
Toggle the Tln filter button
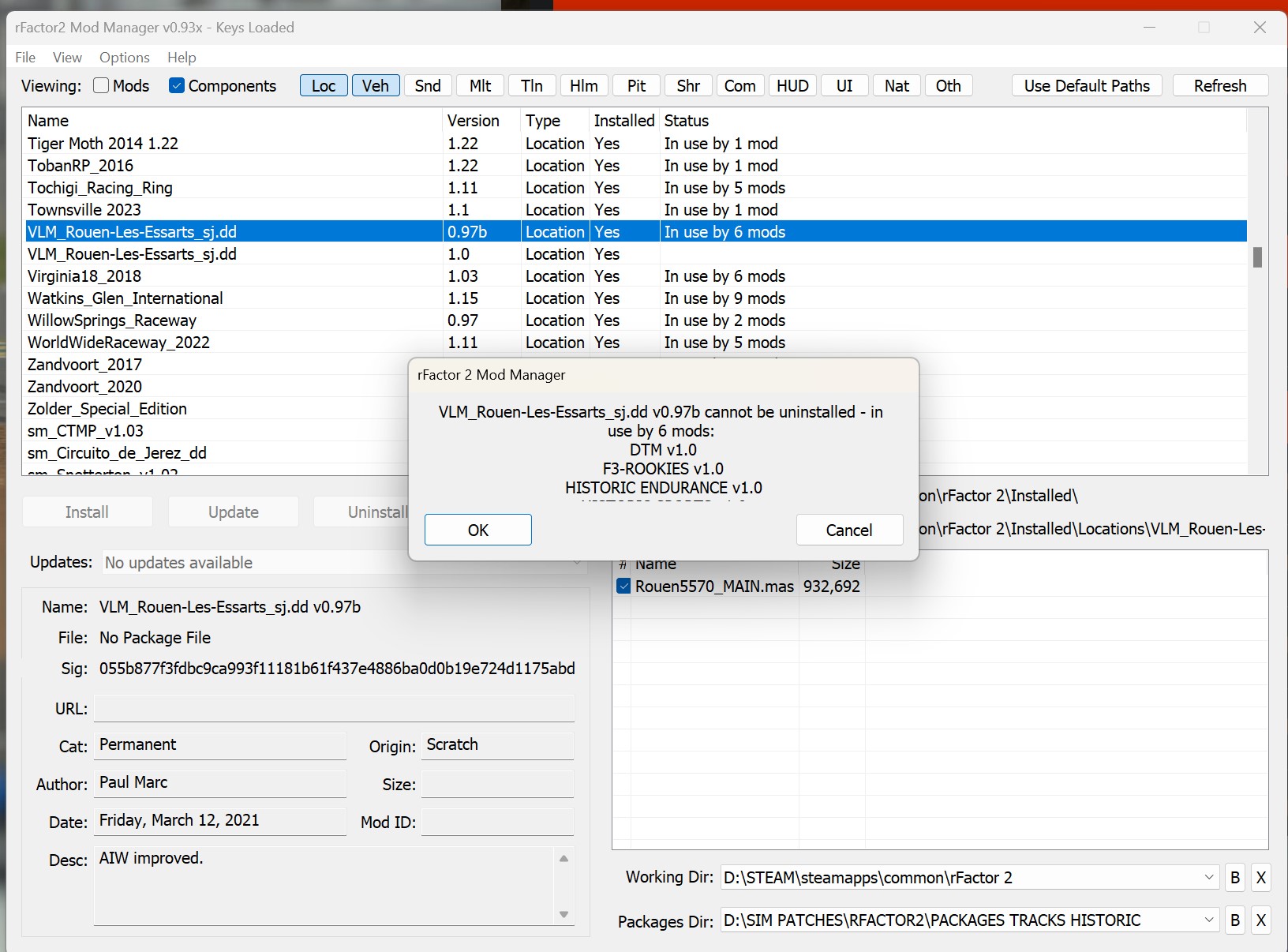point(532,85)
